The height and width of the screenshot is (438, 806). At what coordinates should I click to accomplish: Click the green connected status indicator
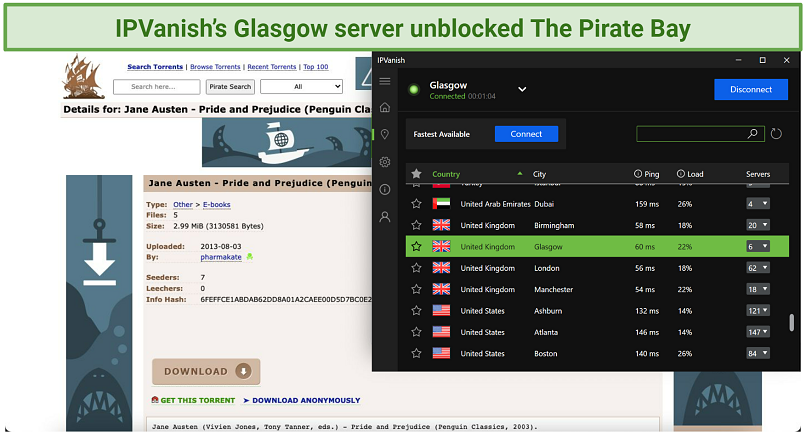(x=414, y=90)
